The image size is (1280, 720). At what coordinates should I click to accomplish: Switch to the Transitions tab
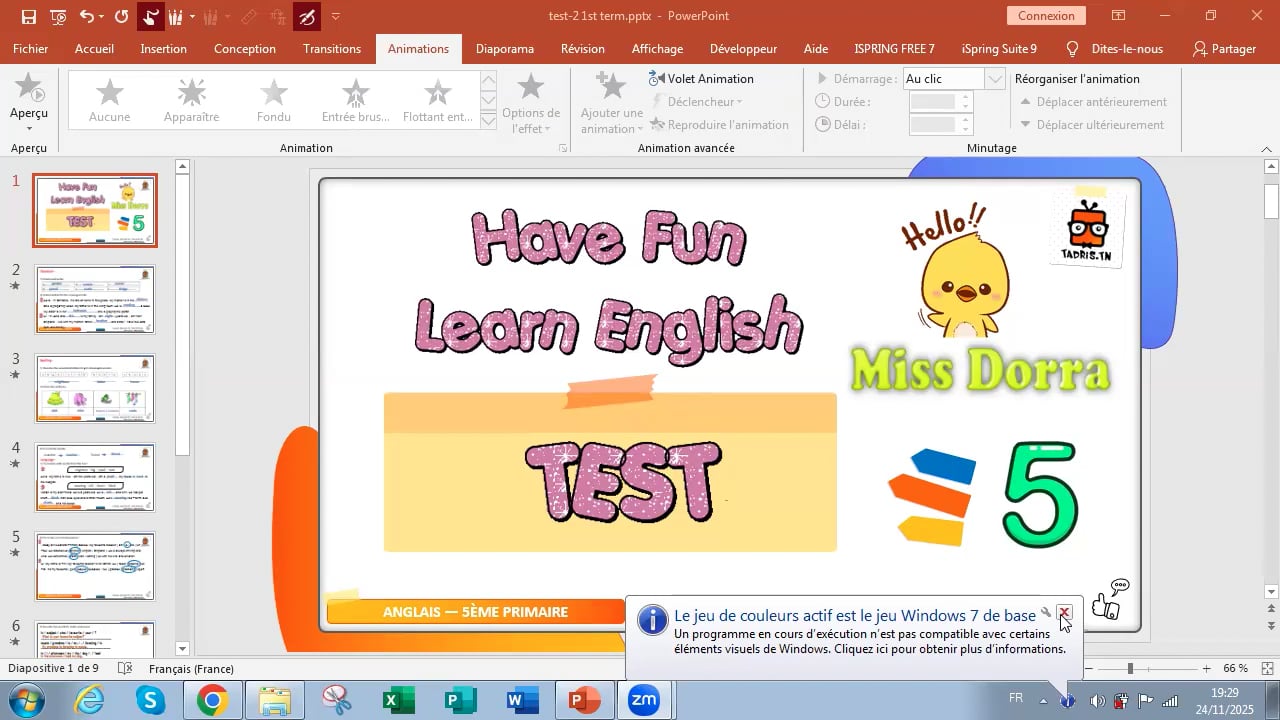(331, 48)
